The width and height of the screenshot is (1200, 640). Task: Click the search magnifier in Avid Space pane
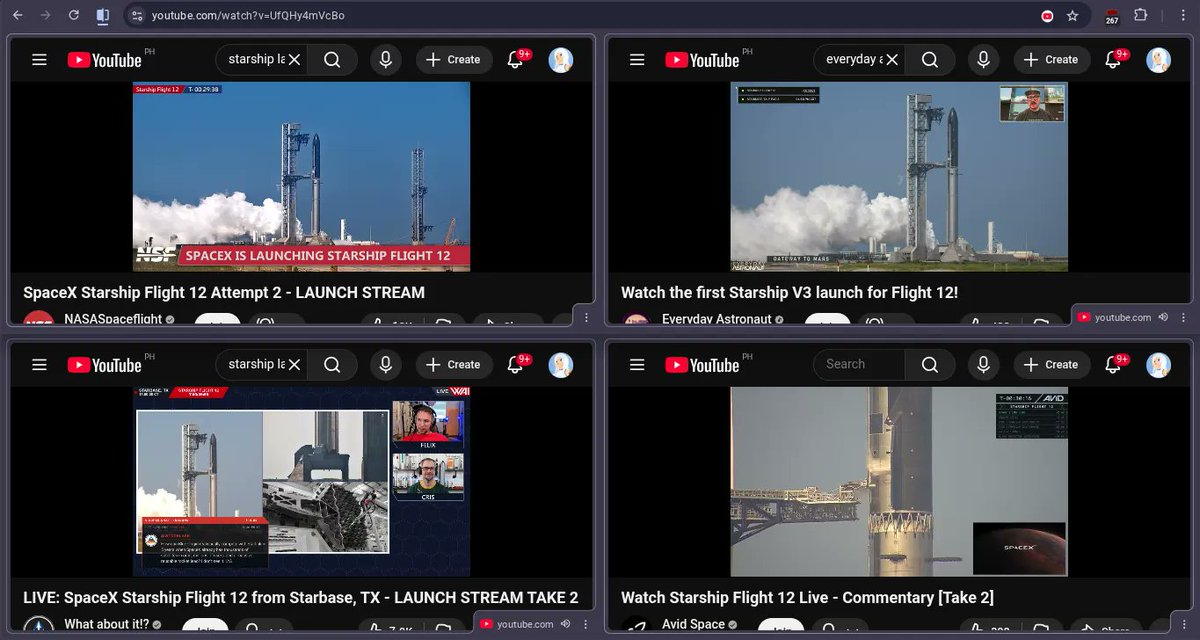(x=930, y=365)
